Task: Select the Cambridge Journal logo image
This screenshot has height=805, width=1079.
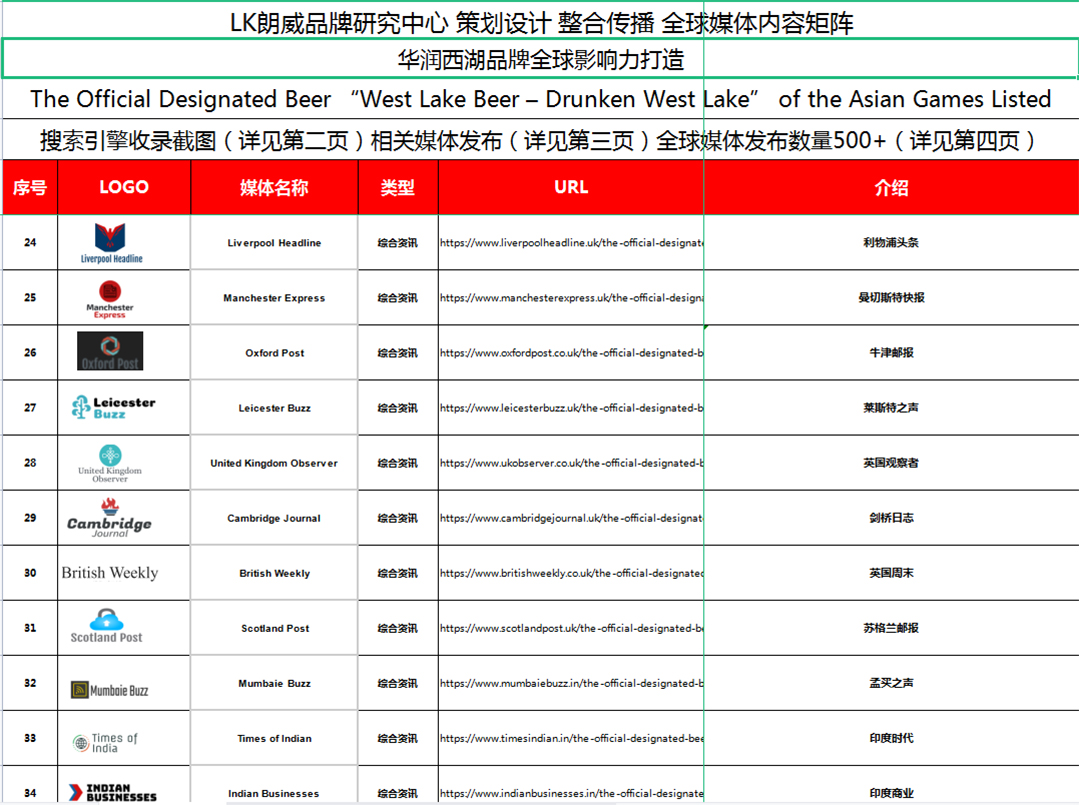Action: click(x=109, y=518)
